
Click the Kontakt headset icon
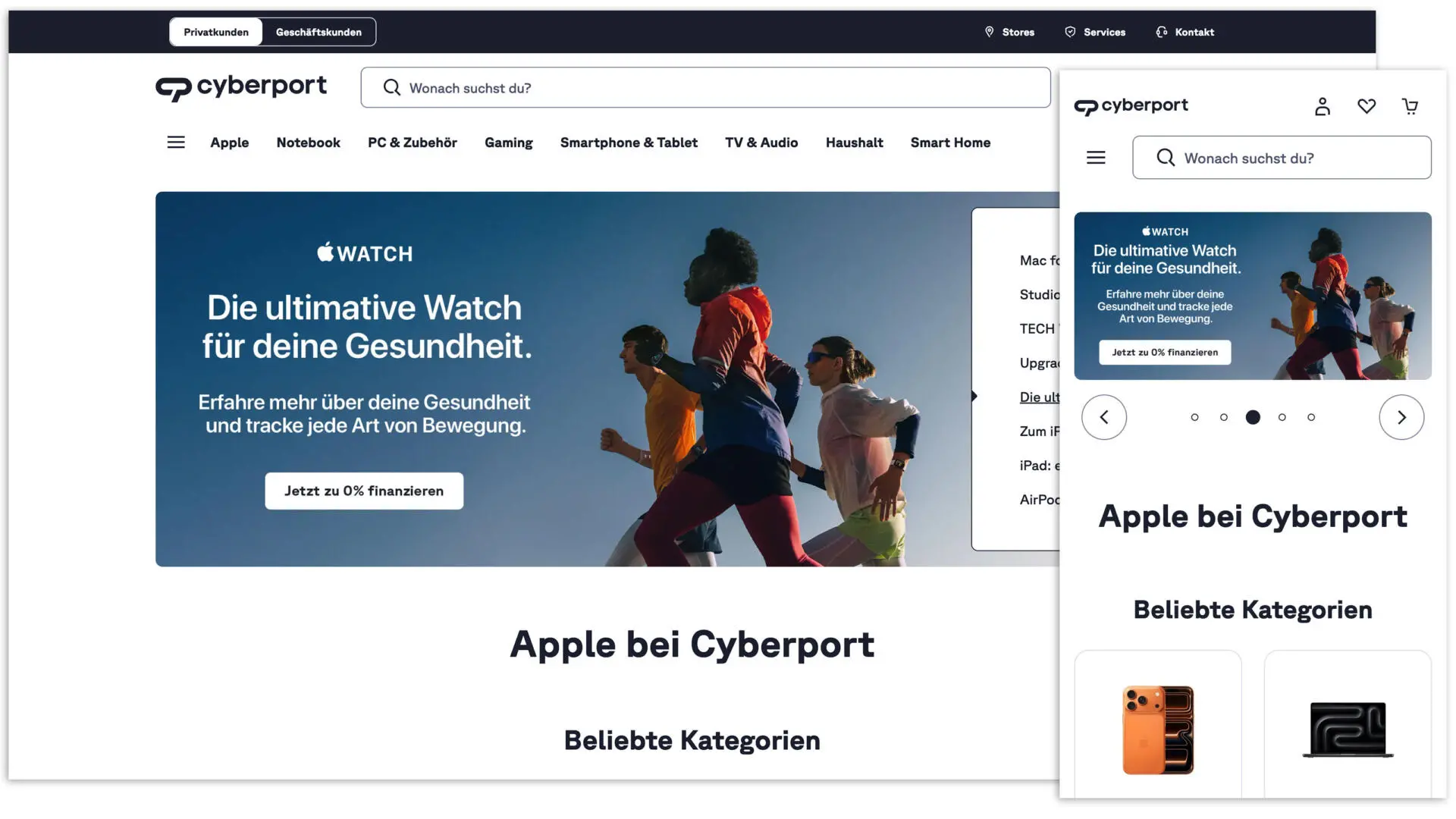pyautogui.click(x=1162, y=32)
